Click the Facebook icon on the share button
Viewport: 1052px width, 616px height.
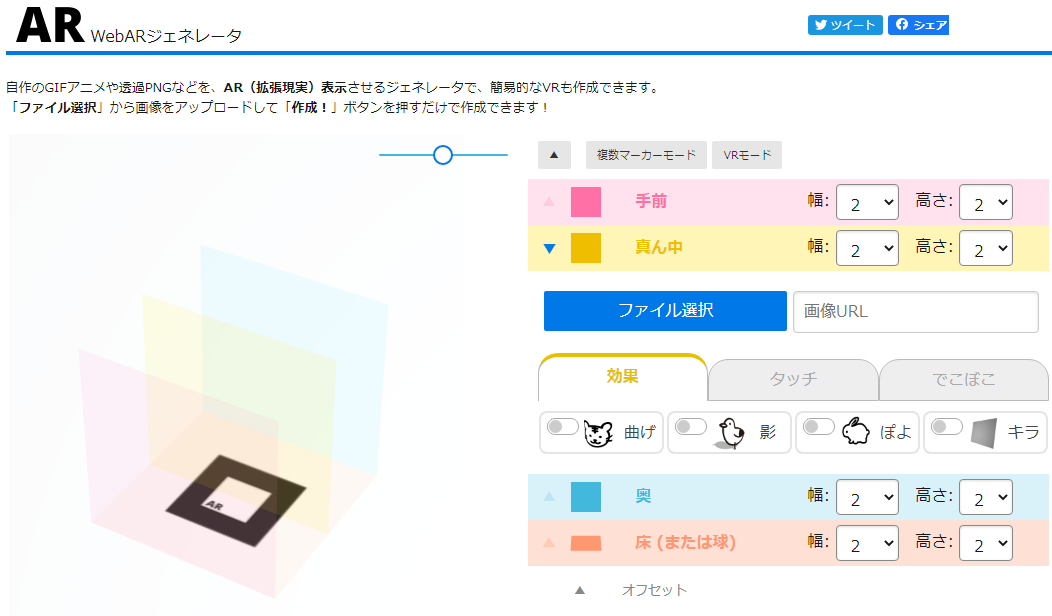click(902, 24)
